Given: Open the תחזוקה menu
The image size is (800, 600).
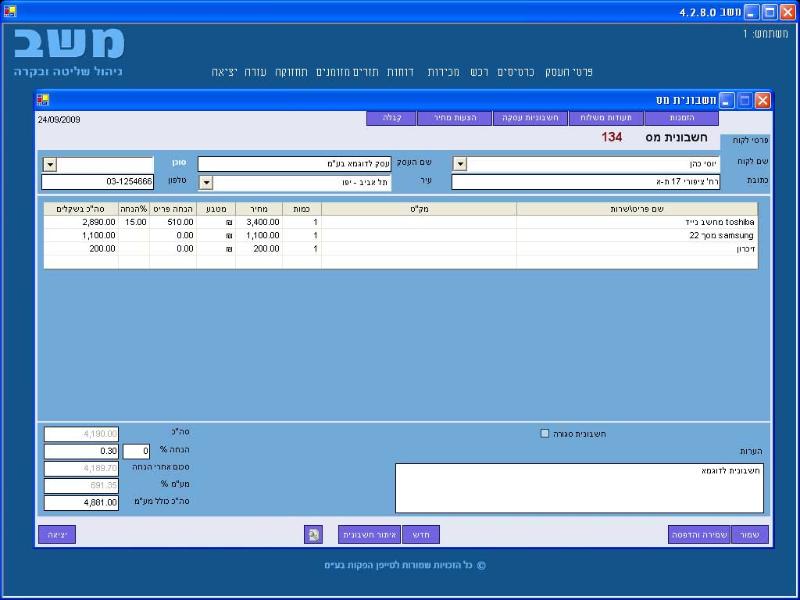Looking at the screenshot, I should (x=291, y=72).
